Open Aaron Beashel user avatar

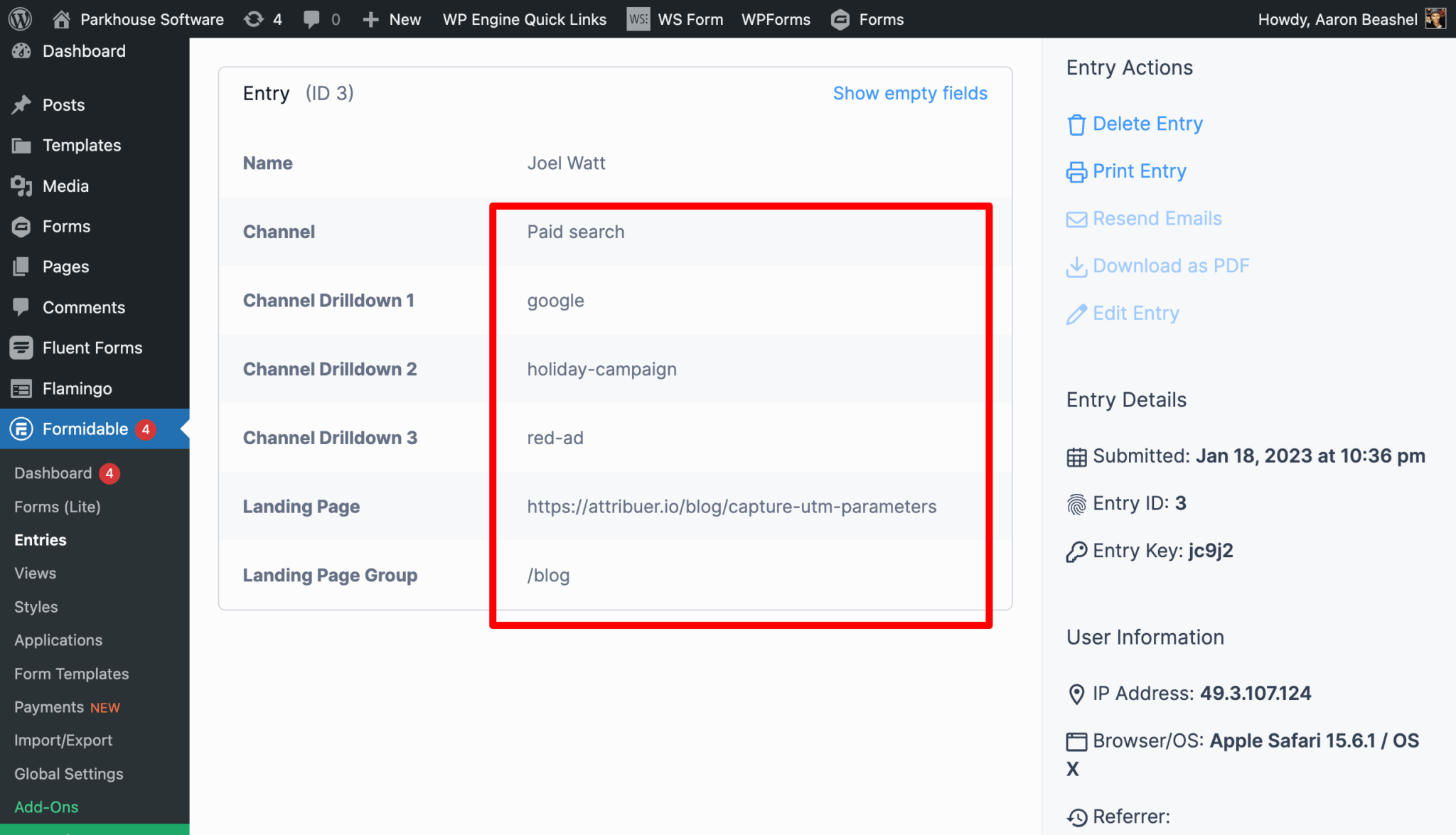(1436, 19)
